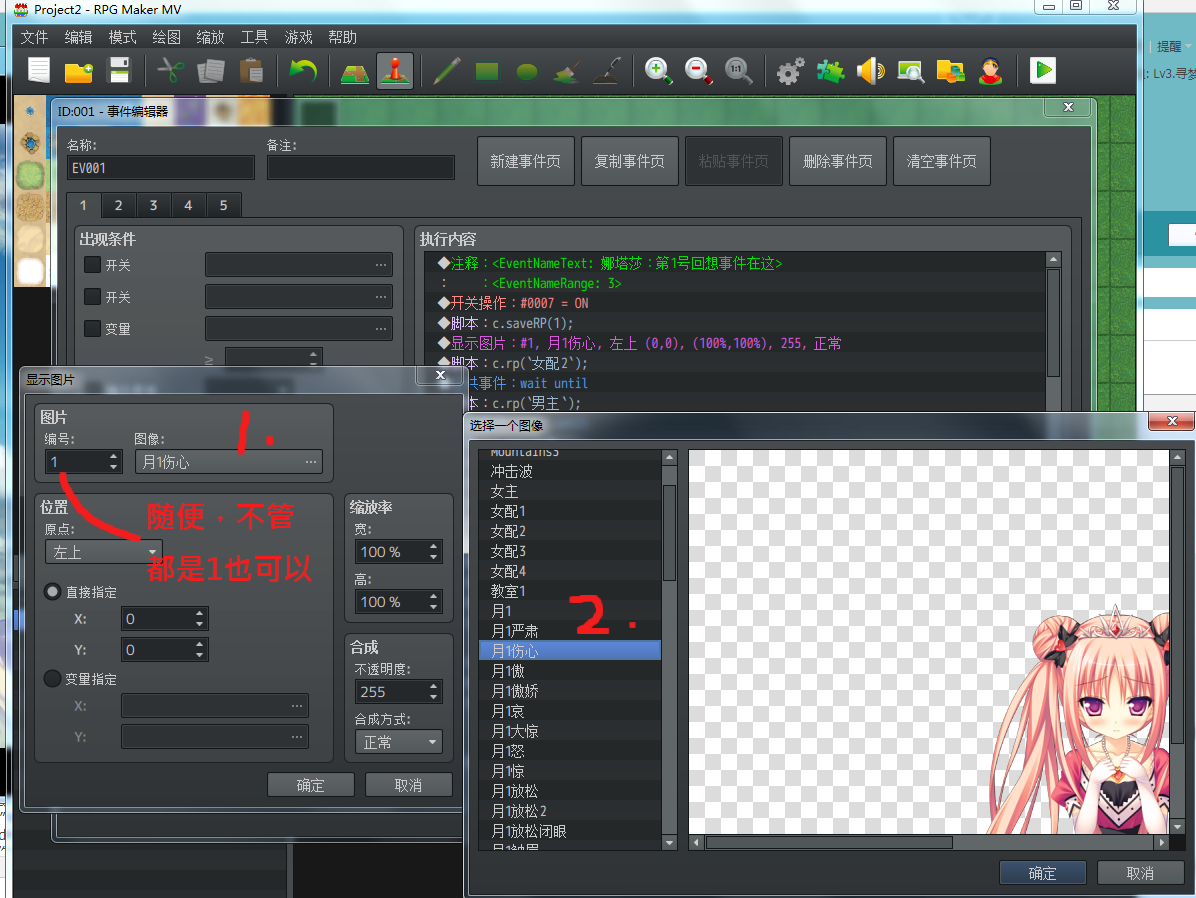Select 月1严肃 in the image list
The image size is (1196, 898).
570,631
